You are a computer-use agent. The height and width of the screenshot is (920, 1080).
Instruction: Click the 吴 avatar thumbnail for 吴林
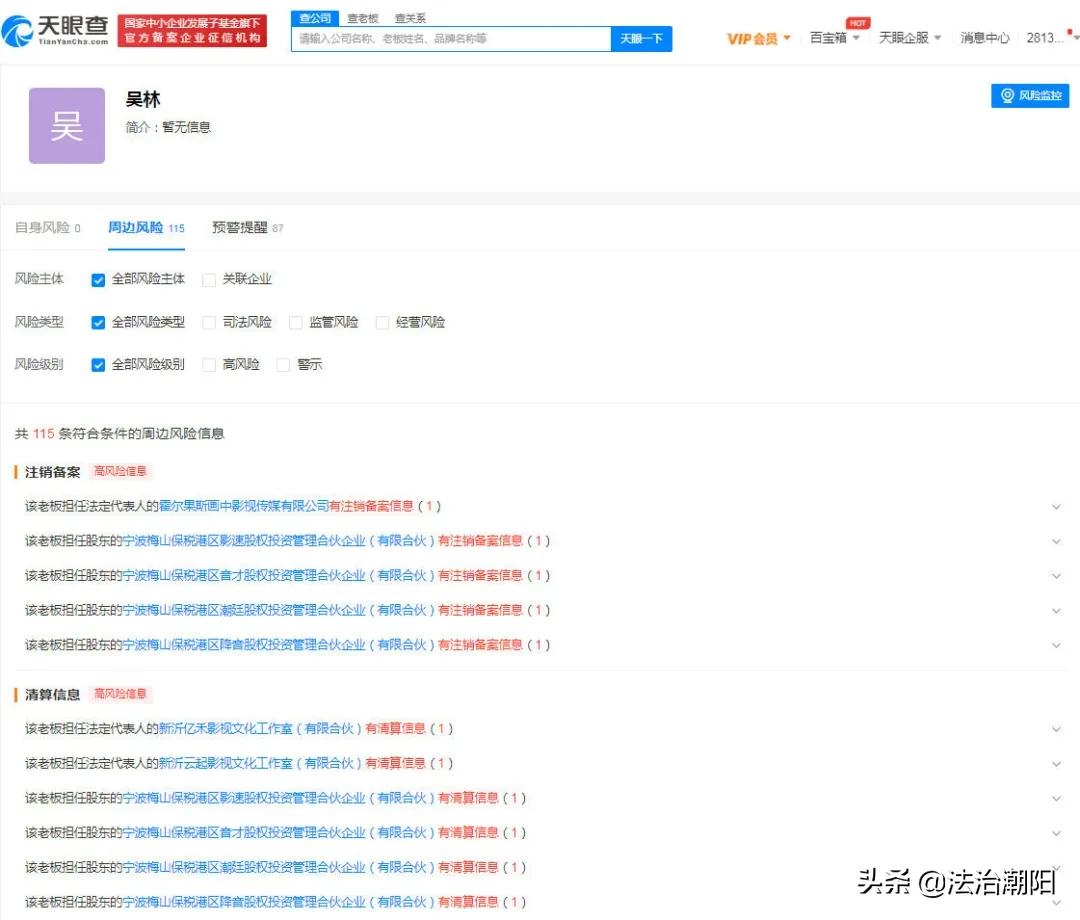(66, 125)
